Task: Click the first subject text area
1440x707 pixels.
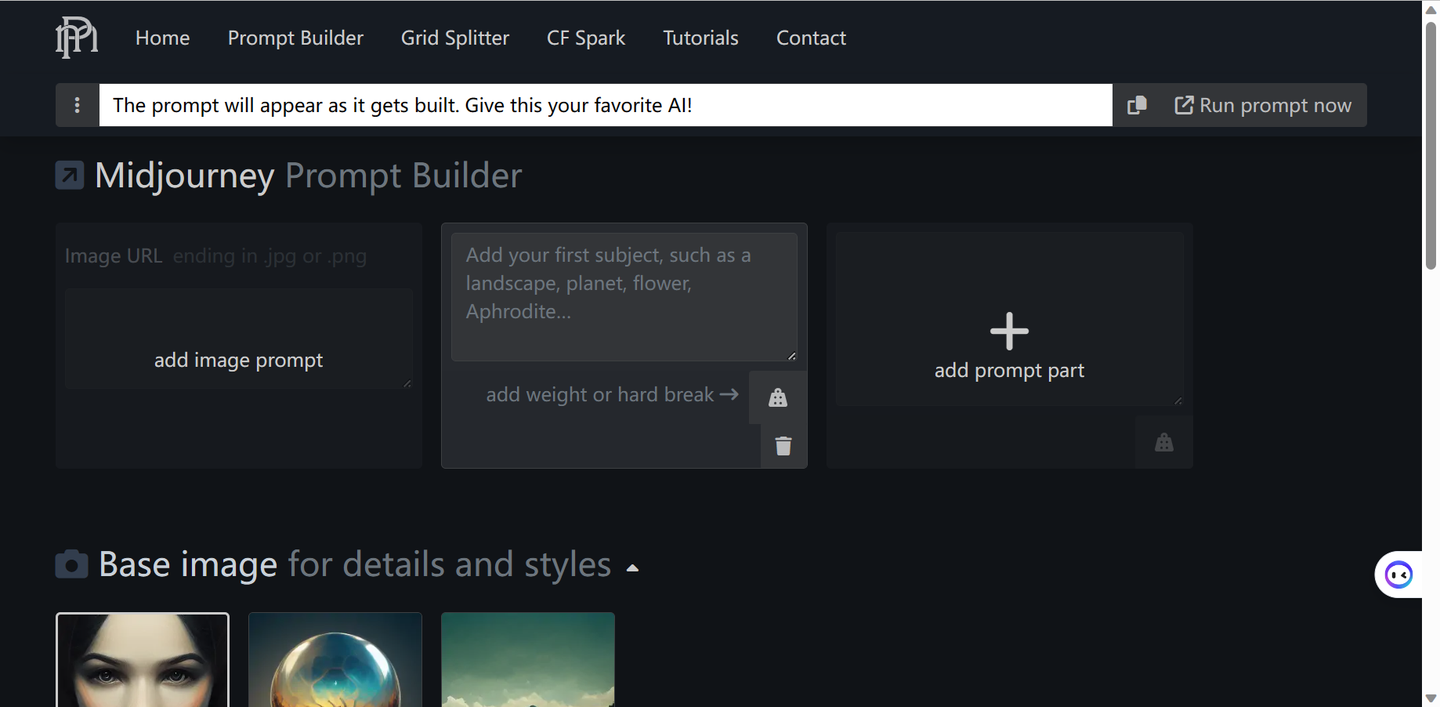Action: (x=624, y=297)
